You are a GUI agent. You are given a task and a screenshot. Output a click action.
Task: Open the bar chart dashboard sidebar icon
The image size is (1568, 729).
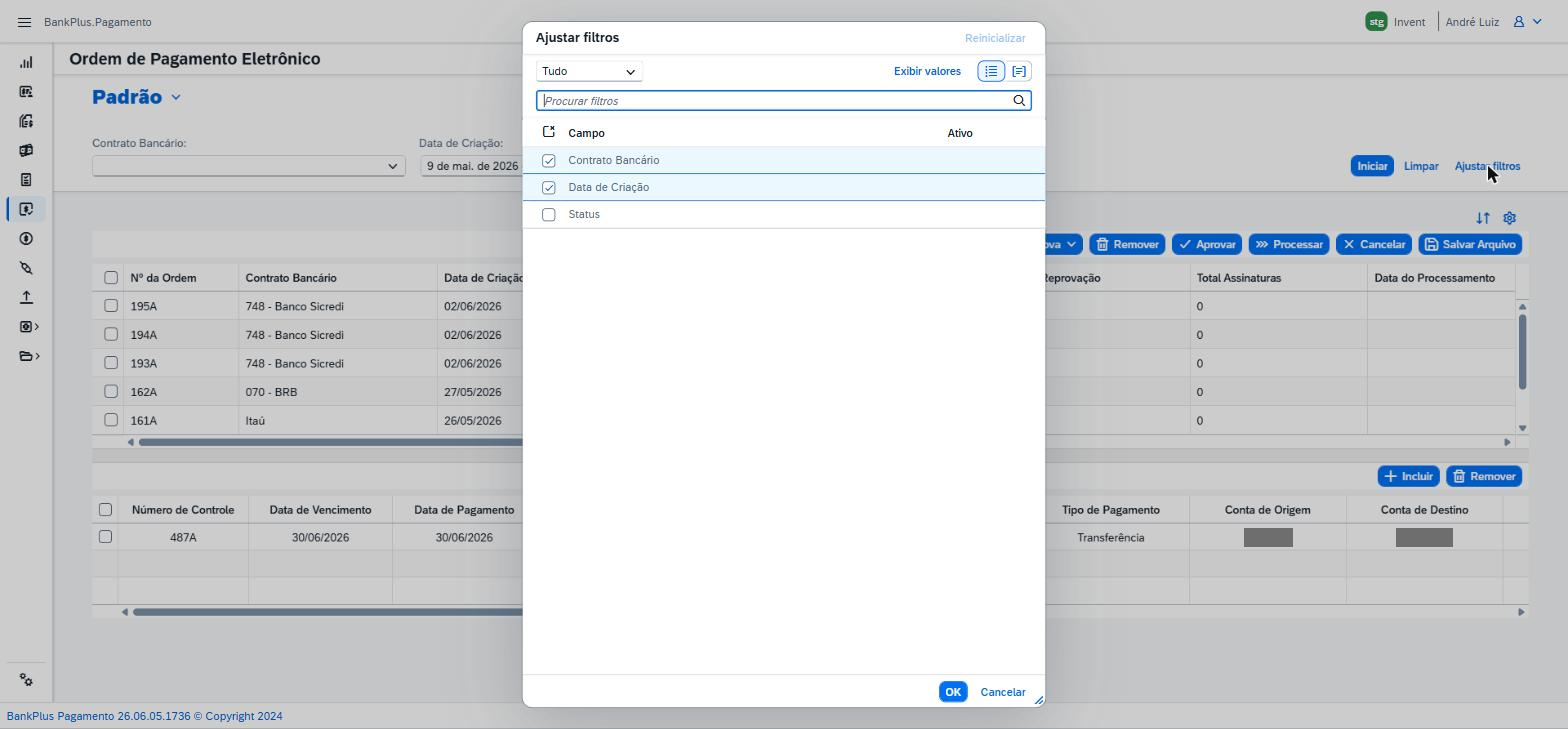26,62
